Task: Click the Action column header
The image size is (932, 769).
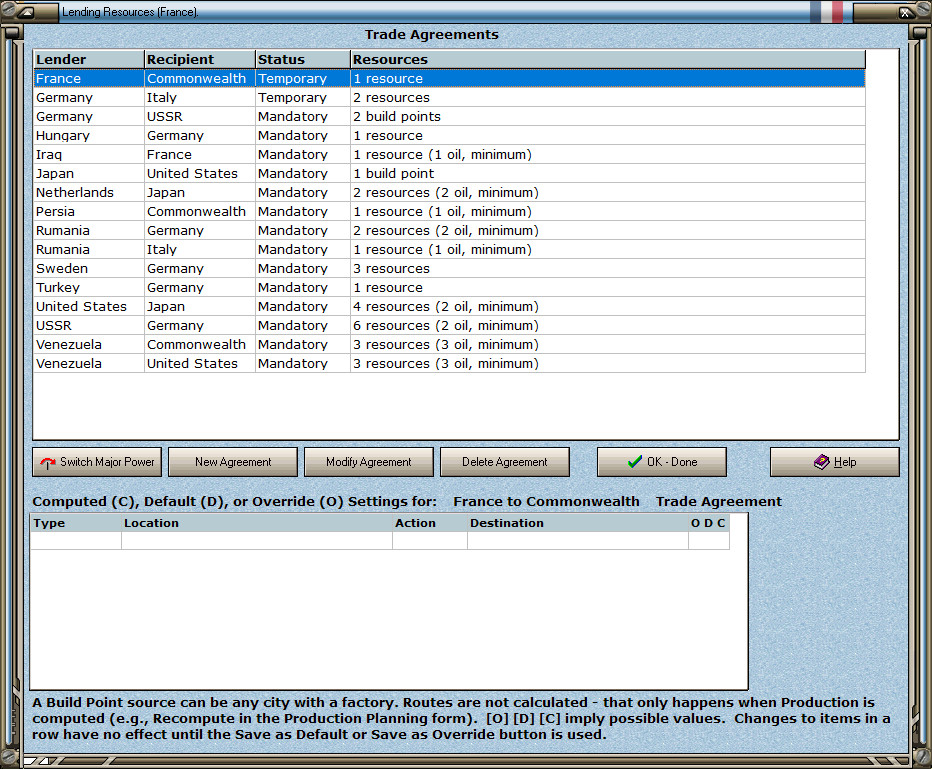Action: pos(430,523)
